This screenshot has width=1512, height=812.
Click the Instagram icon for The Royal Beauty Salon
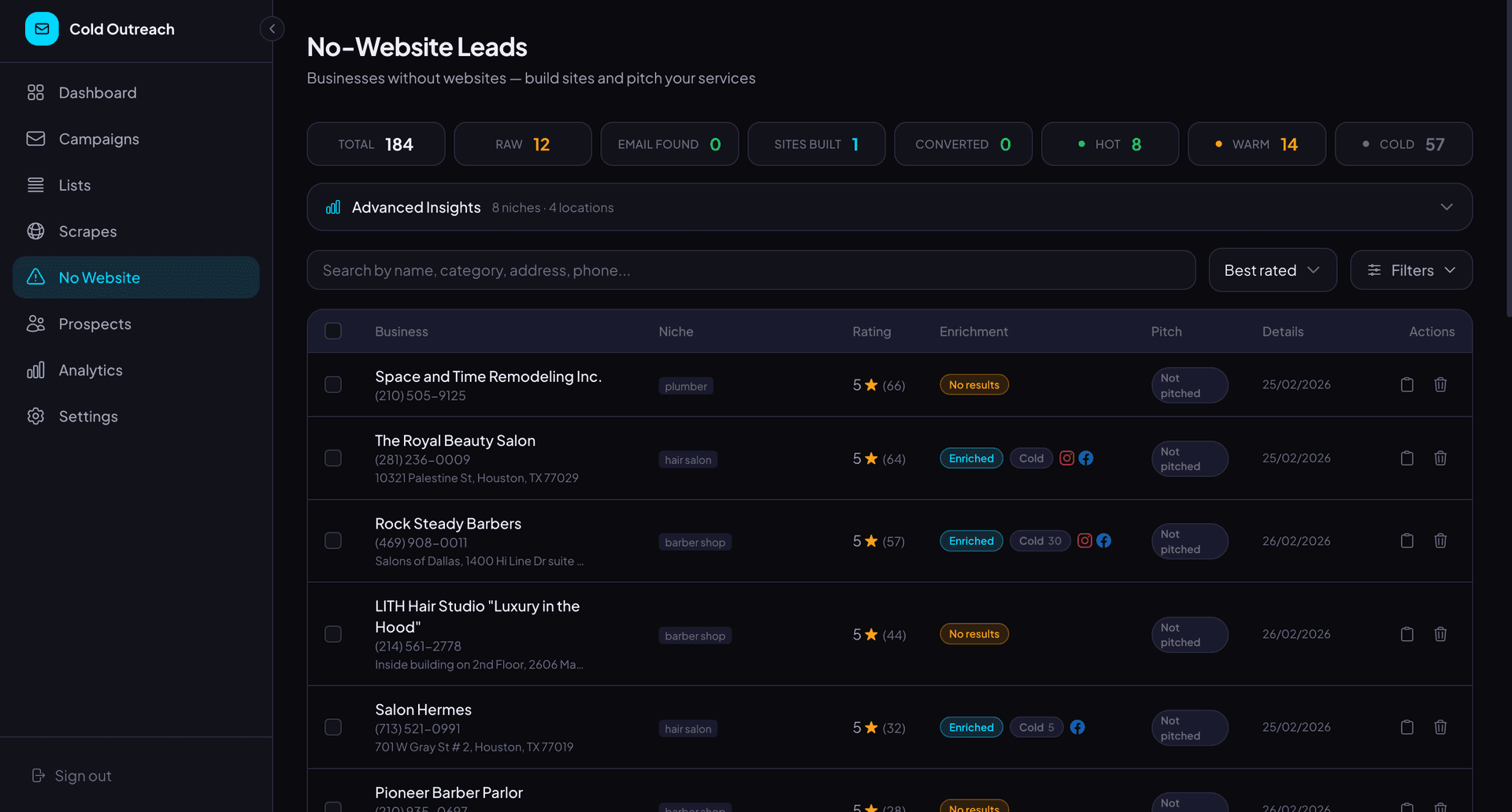coord(1066,458)
